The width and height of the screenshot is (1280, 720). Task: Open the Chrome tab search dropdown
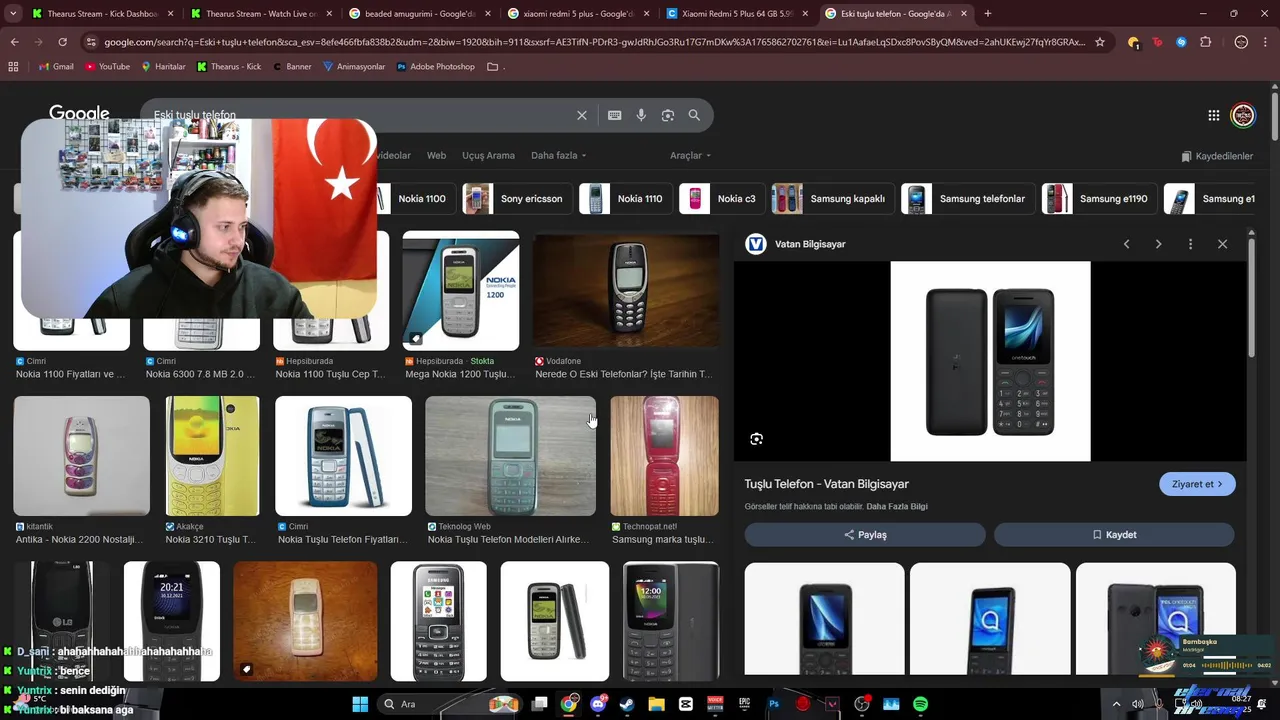(x=13, y=13)
